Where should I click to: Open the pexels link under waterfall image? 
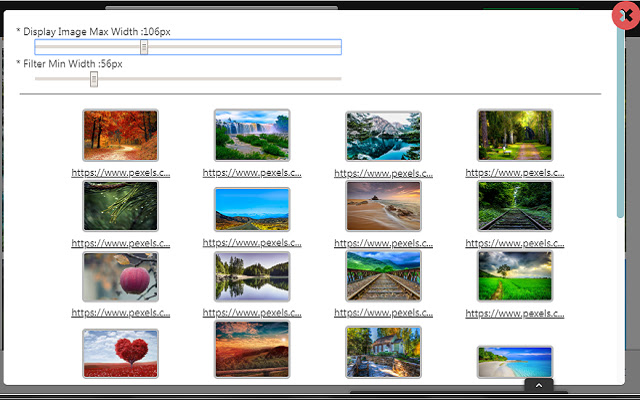pos(251,172)
